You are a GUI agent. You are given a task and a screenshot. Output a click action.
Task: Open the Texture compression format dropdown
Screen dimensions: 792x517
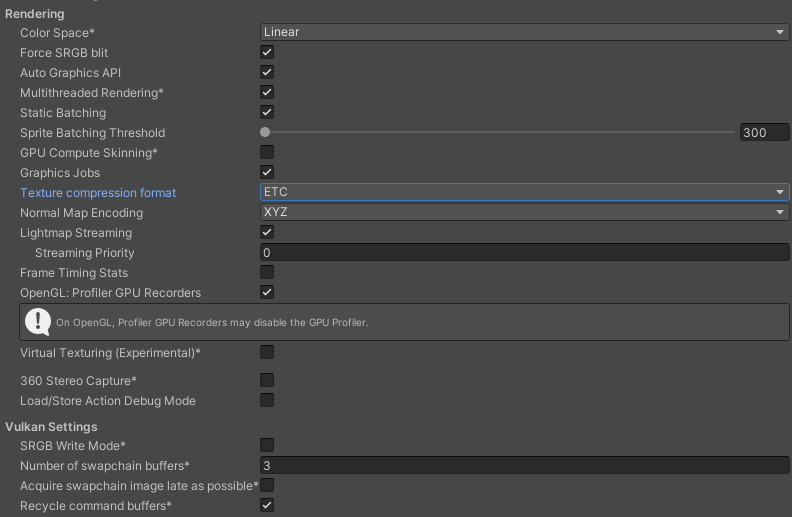click(524, 192)
